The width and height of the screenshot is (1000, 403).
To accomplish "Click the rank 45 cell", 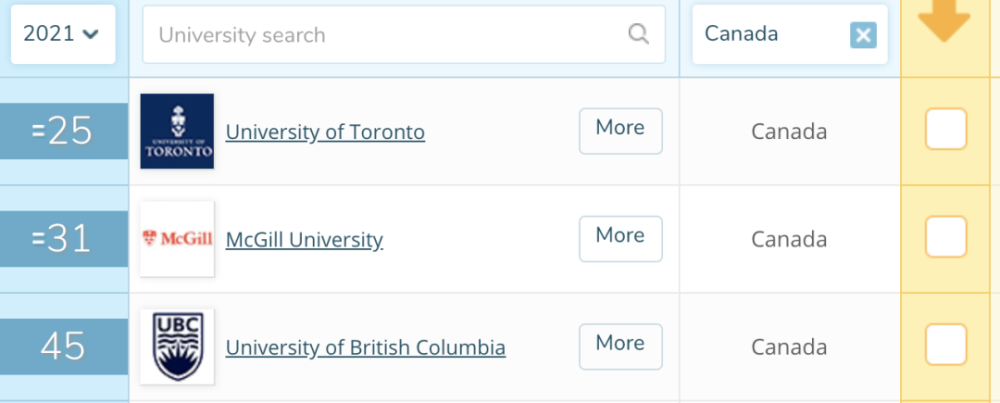I will pos(63,346).
